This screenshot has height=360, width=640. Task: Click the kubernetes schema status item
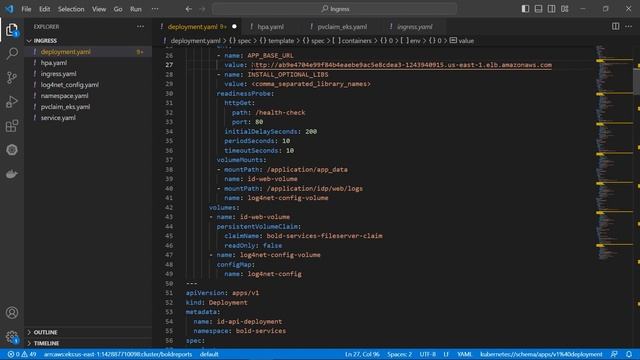pyautogui.click(x=541, y=354)
